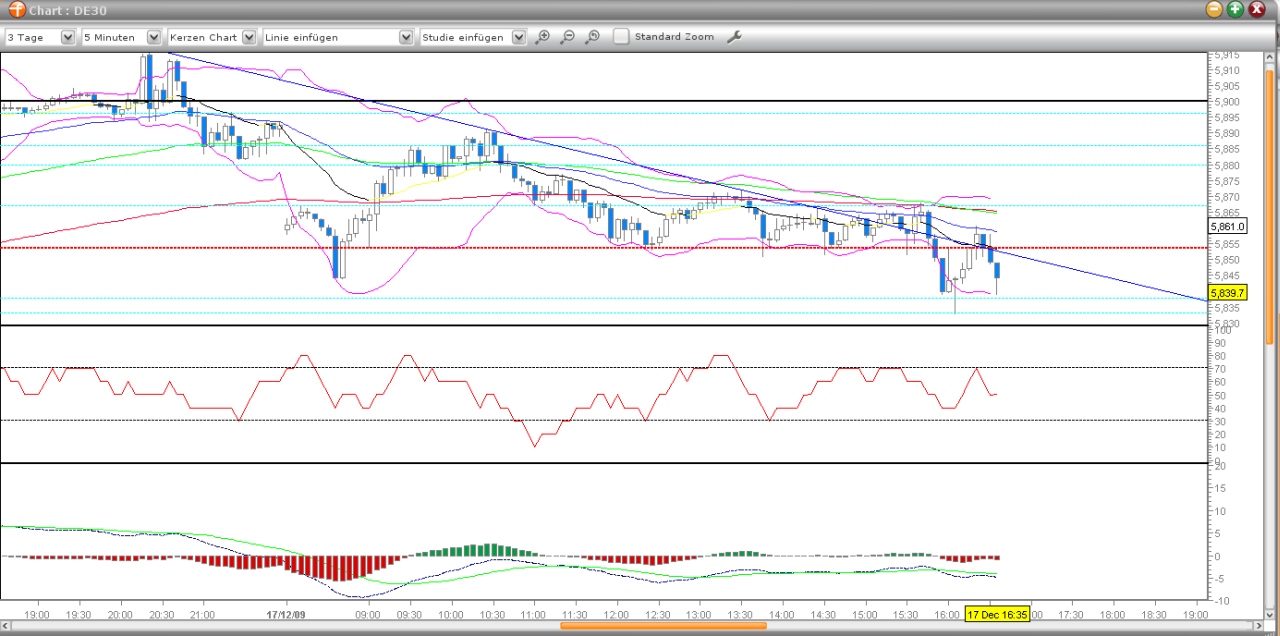This screenshot has width=1280, height=636.
Task: Open the '5 Minuten' interval dropdown
Action: 152,36
